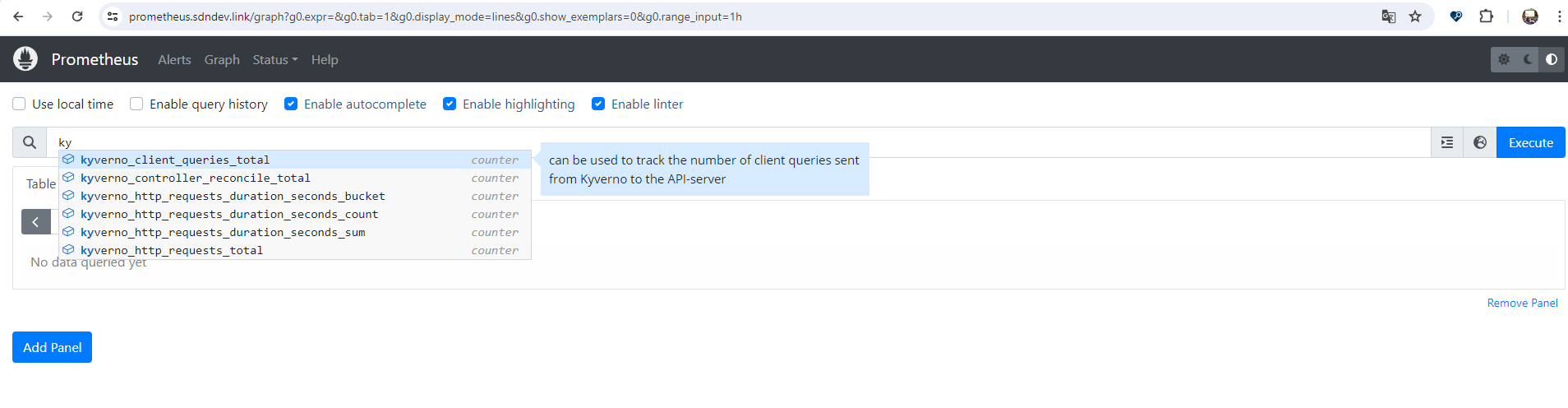
Task: Expand the Status dropdown menu
Action: point(275,59)
